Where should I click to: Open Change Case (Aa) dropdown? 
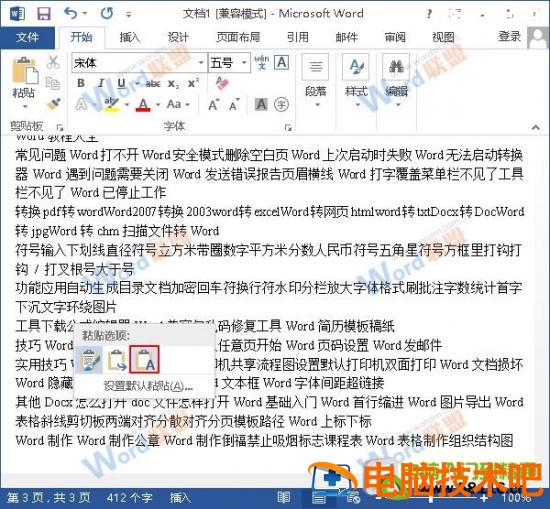click(x=178, y=104)
